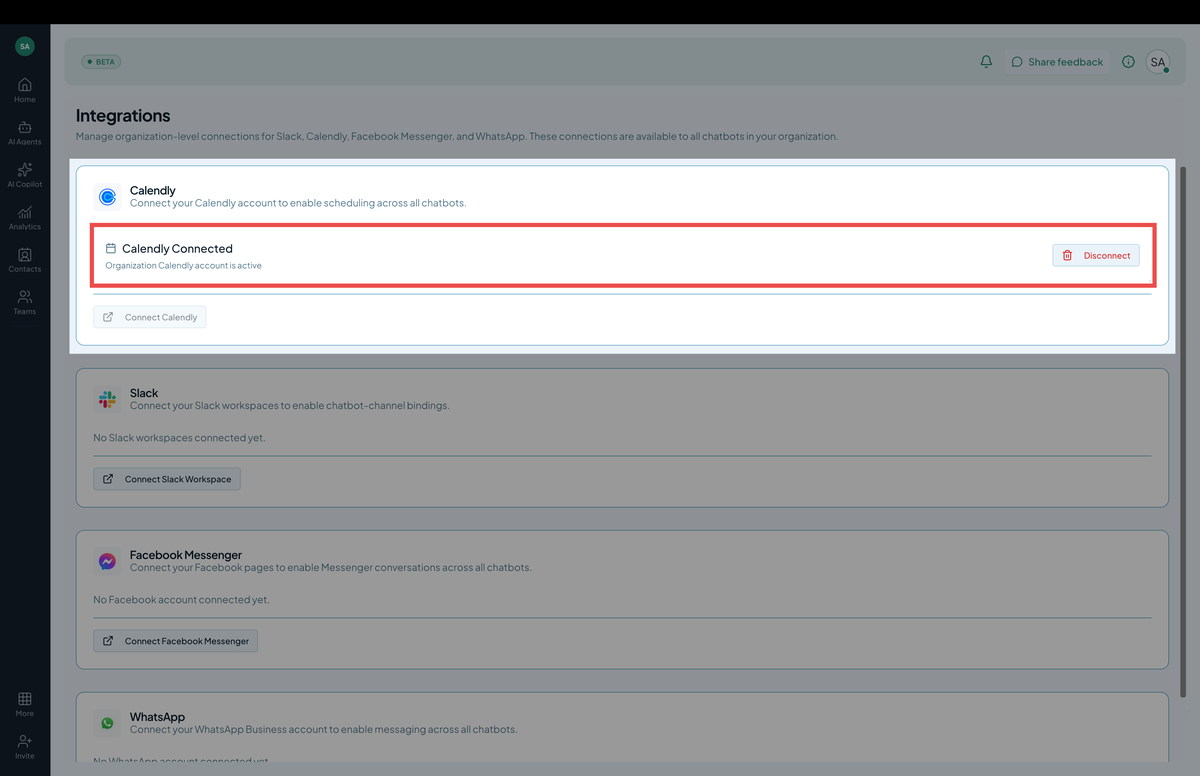
Task: Click the Connect Calendly button
Action: [150, 317]
